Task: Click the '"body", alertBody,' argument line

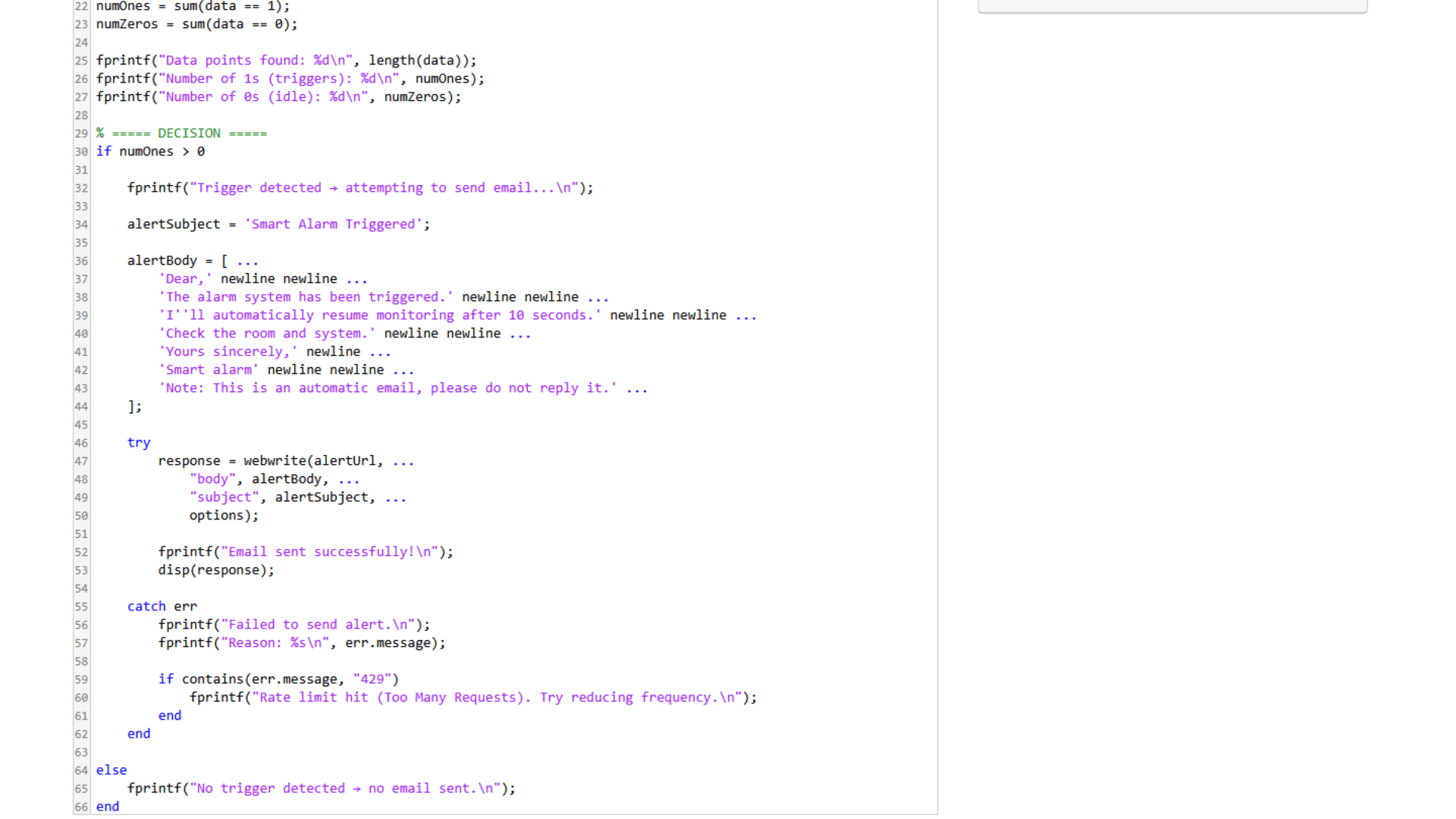Action: tap(275, 479)
